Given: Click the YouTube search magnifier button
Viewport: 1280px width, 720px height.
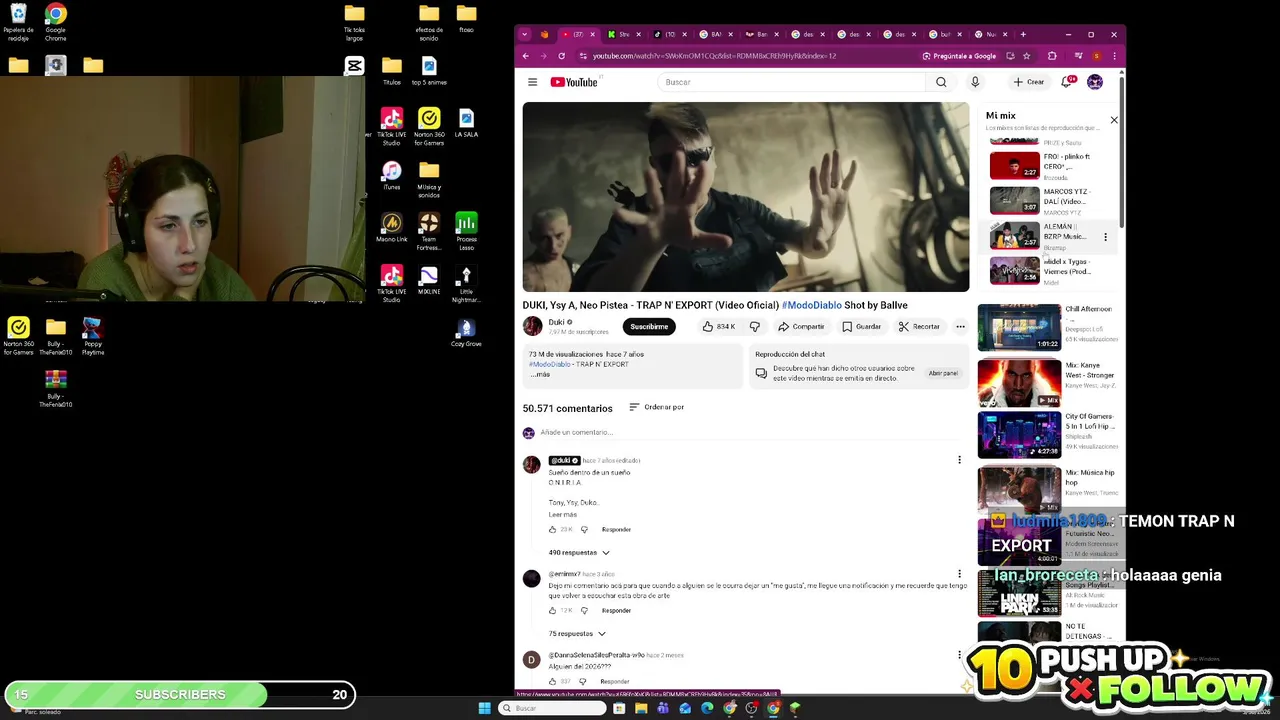Looking at the screenshot, I should [x=941, y=82].
